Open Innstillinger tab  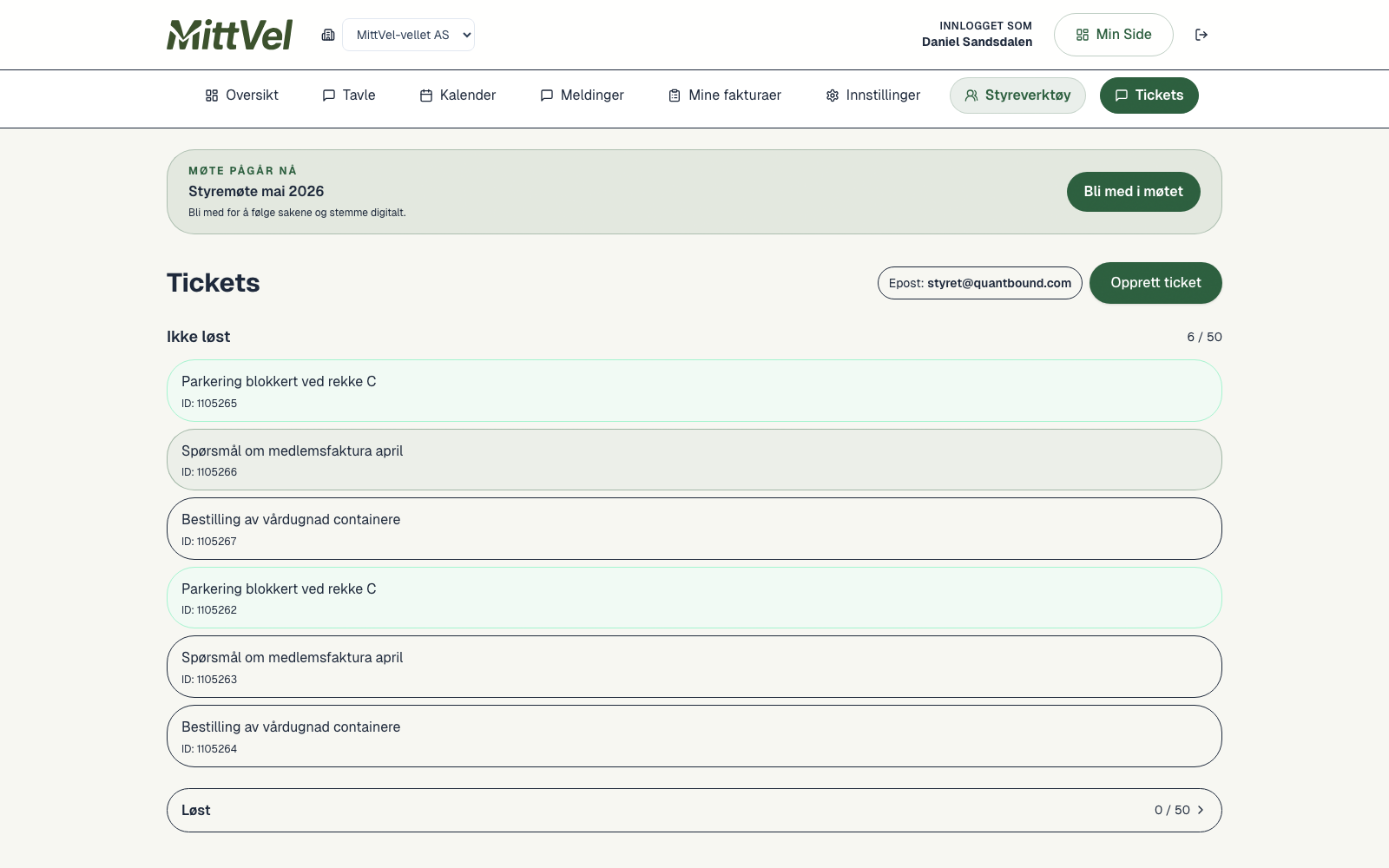tap(872, 95)
